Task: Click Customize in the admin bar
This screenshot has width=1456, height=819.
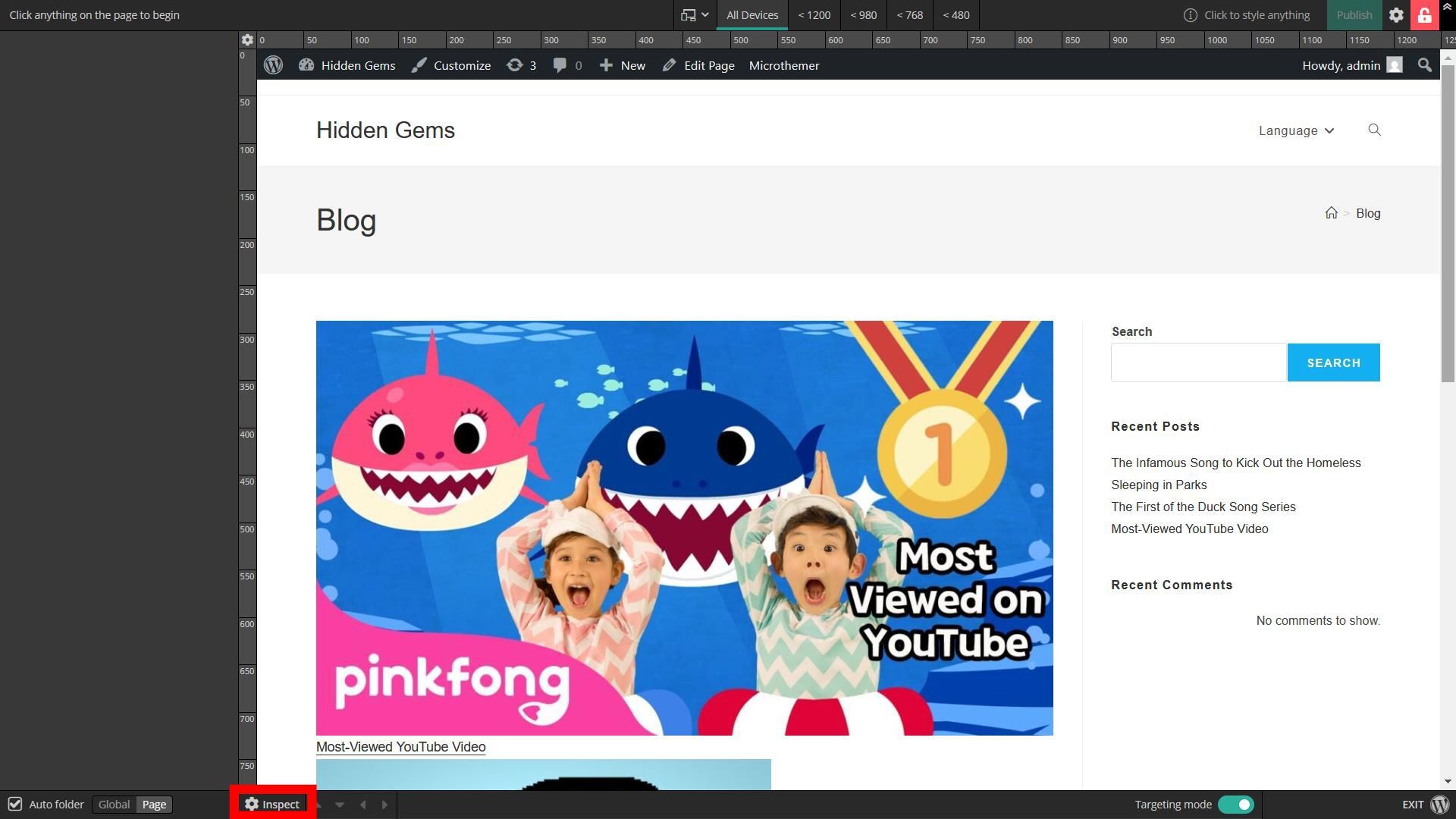Action: click(x=451, y=65)
